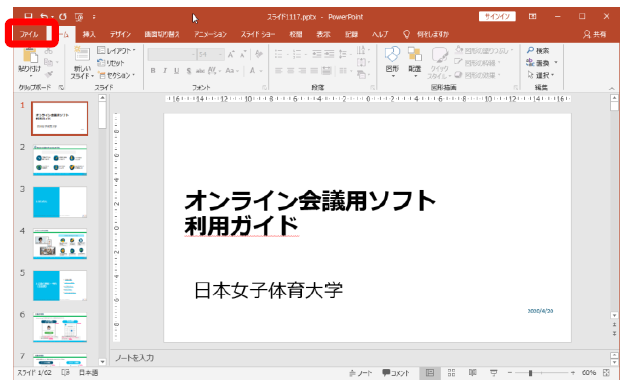Click the font color A button
This screenshot has height=390, width=627.
[x=253, y=71]
